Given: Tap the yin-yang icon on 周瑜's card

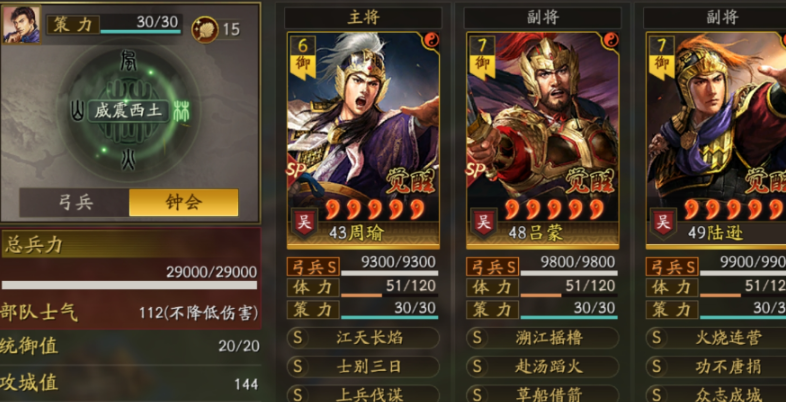Looking at the screenshot, I should [431, 40].
